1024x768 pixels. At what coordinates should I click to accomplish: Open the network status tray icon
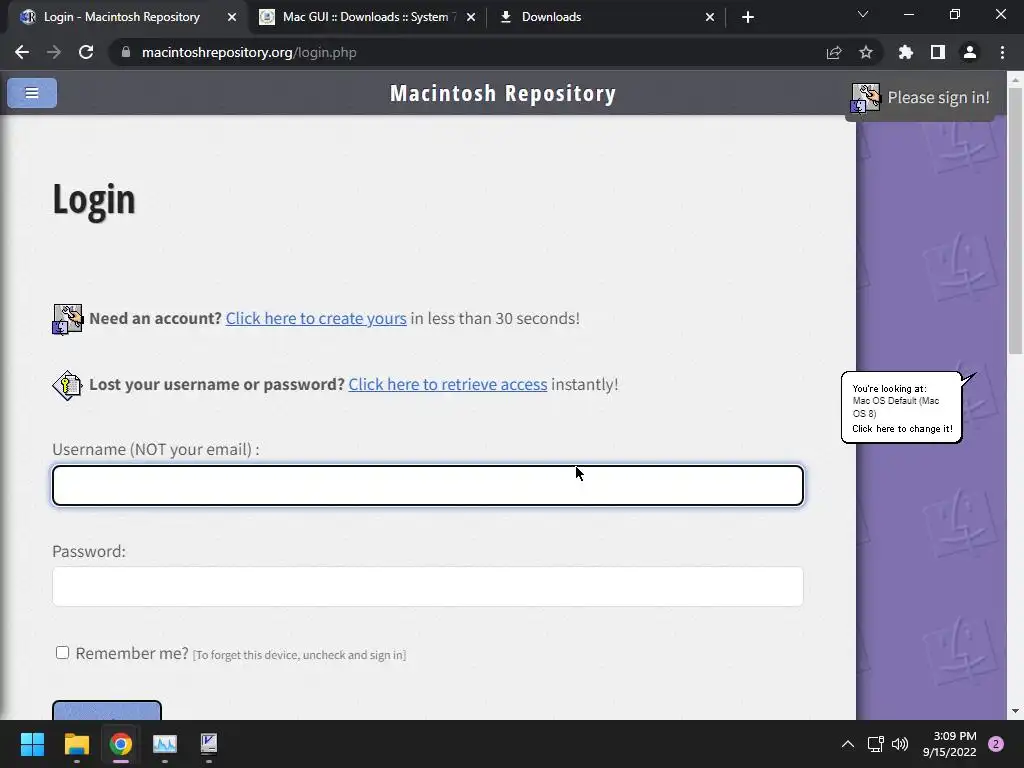[x=875, y=744]
